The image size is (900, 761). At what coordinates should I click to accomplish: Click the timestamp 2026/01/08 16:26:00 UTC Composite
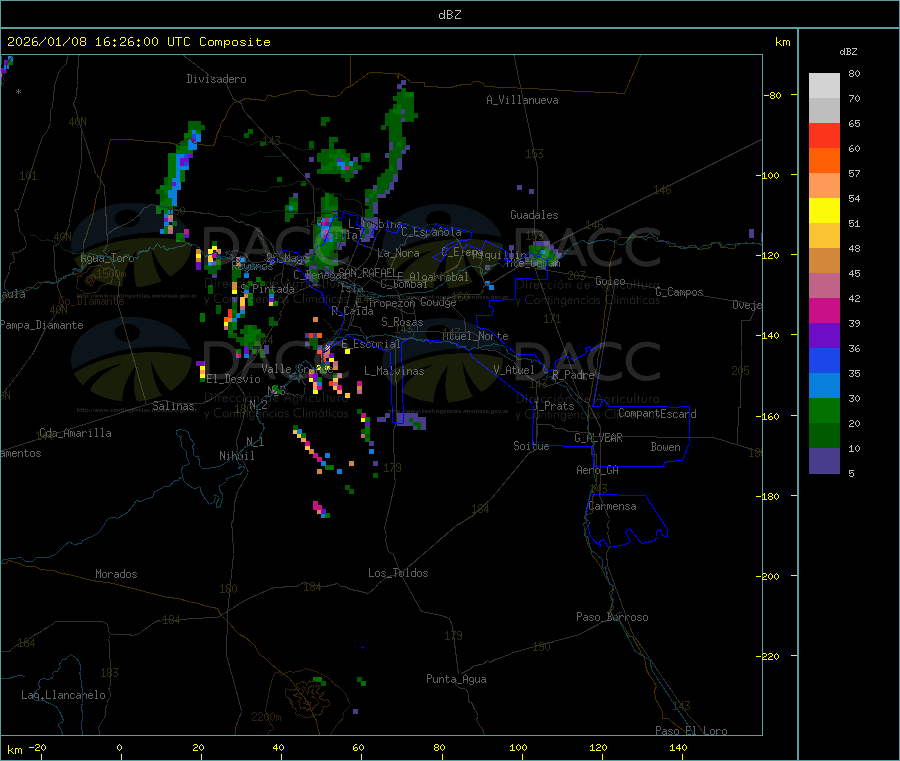click(138, 42)
